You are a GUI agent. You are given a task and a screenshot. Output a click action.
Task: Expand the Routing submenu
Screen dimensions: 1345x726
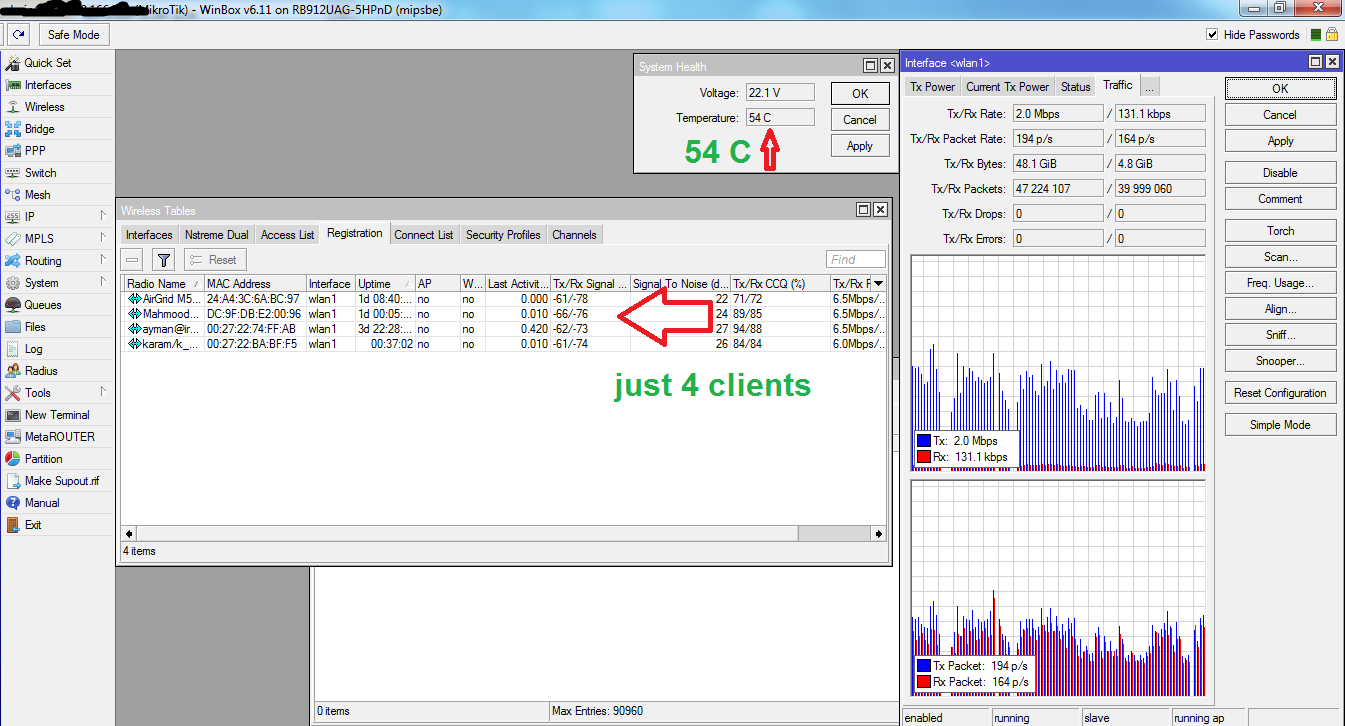103,261
